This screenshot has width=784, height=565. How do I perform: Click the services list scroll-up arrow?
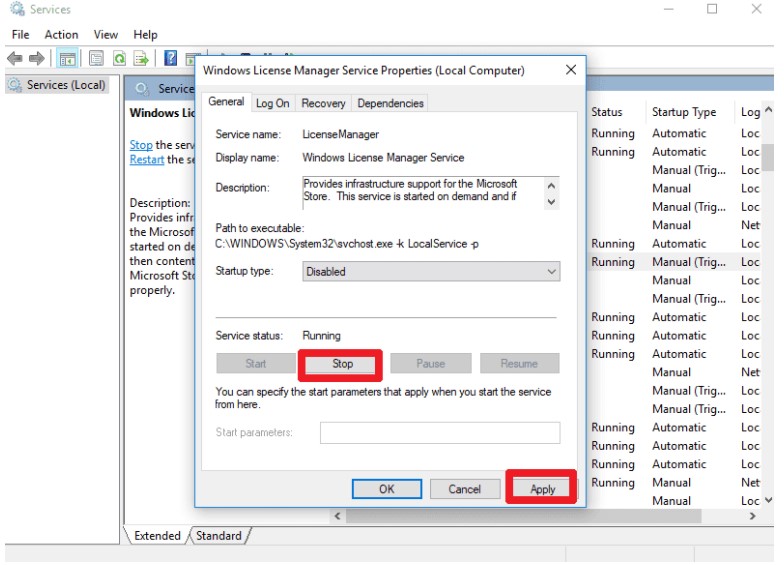[x=768, y=109]
